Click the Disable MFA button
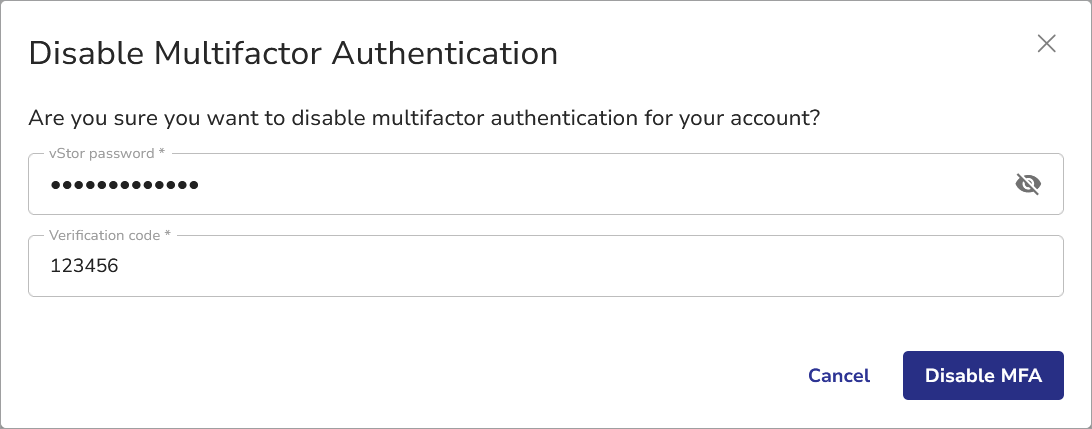The height and width of the screenshot is (429, 1092). pos(982,376)
